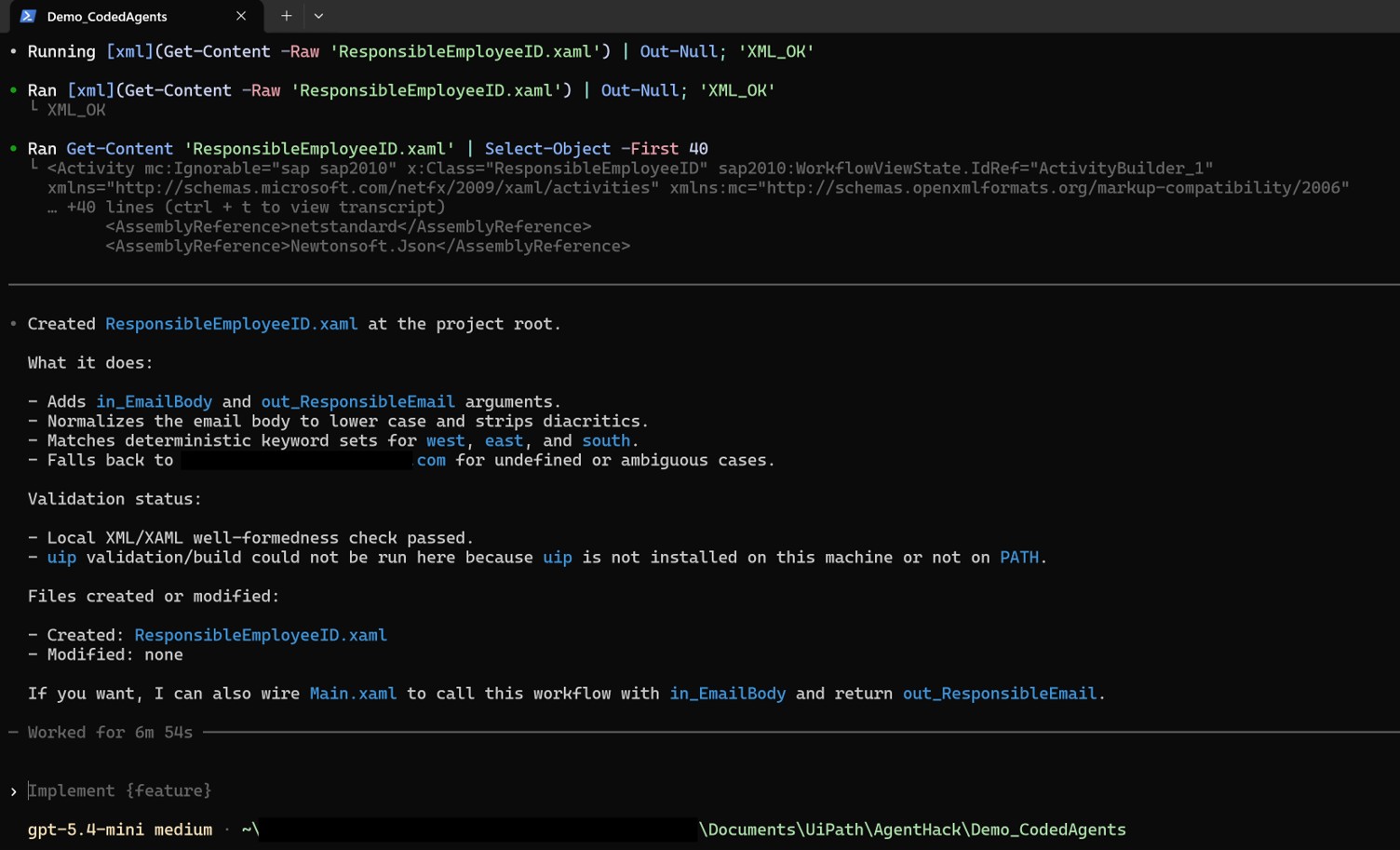The image size is (1400, 850).
Task: Click the Newtonsoft.Json AssemblyReference line
Action: tap(368, 247)
